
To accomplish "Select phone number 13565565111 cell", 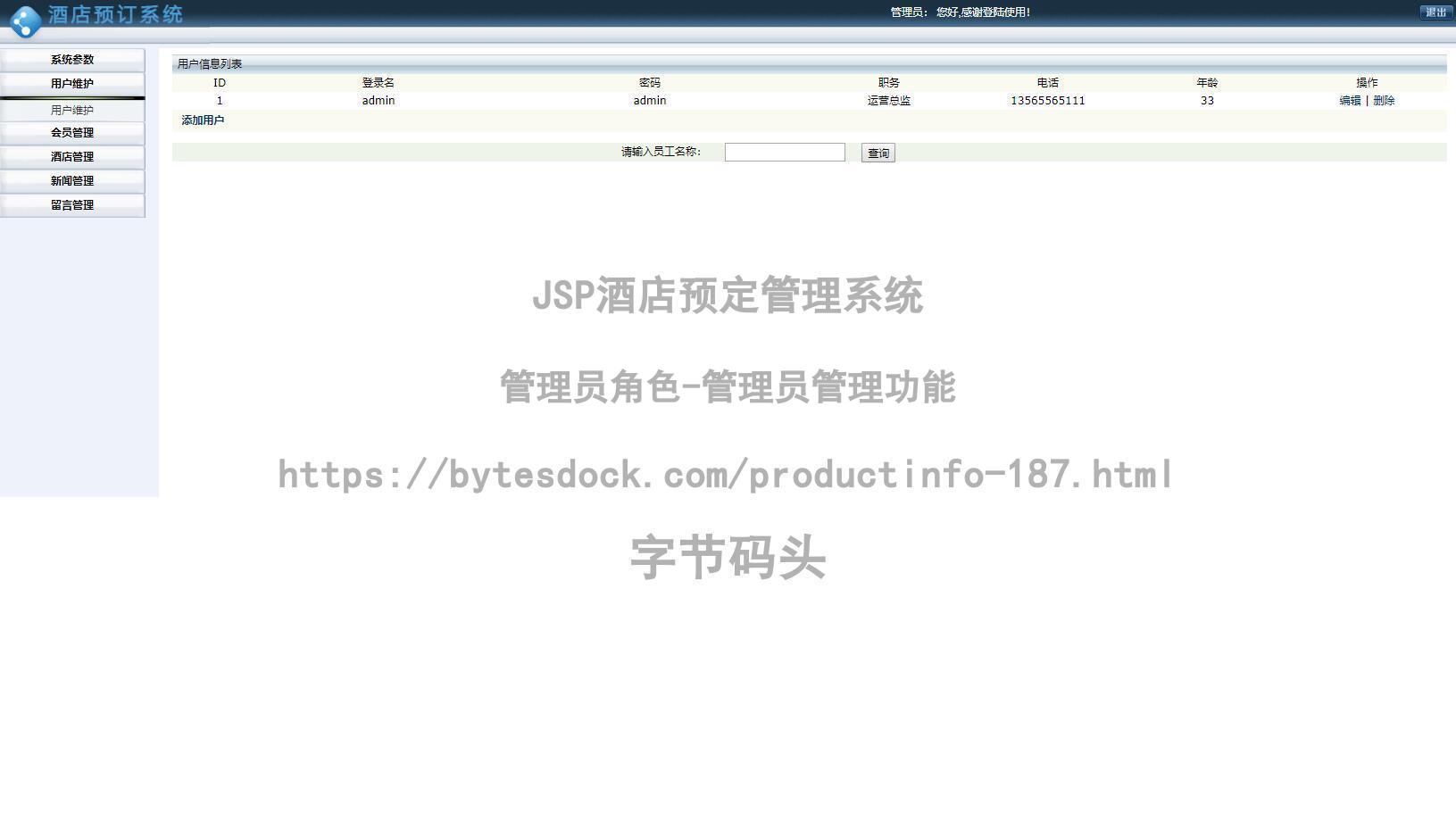I will pos(1048,101).
